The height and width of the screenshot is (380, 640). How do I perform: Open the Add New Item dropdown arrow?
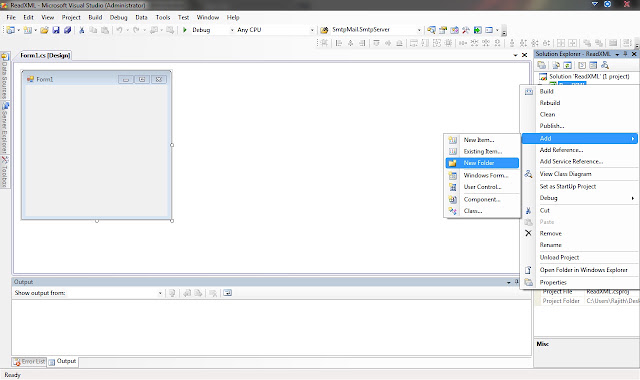point(35,30)
